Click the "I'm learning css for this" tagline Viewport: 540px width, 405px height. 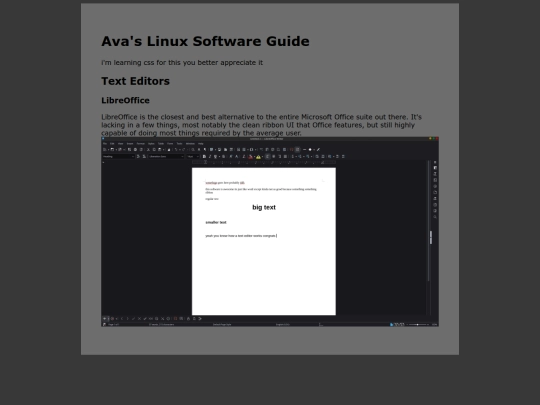182,63
